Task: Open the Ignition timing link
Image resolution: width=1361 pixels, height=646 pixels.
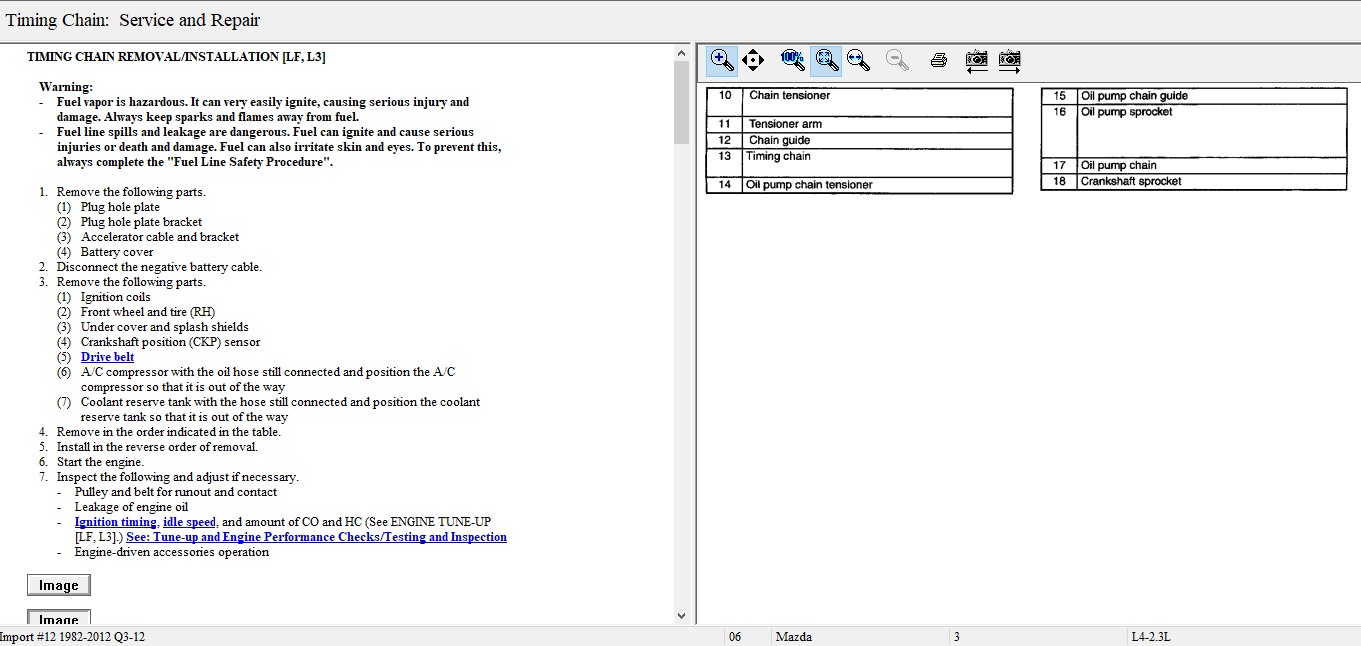Action: tap(115, 522)
